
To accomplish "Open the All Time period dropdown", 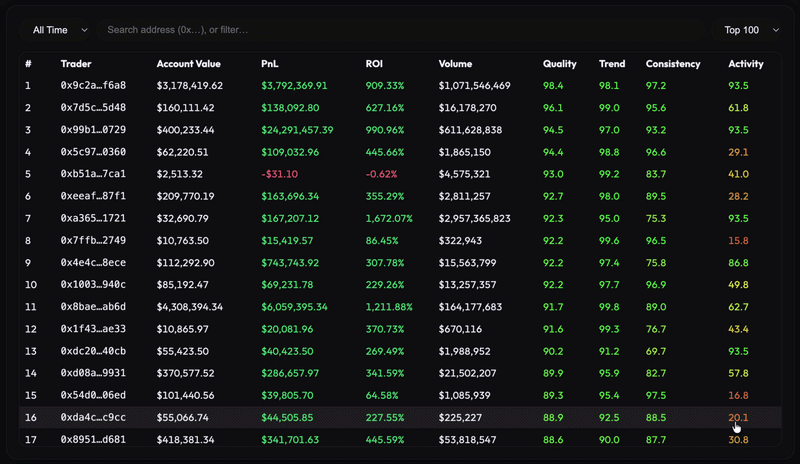I will tap(59, 30).
